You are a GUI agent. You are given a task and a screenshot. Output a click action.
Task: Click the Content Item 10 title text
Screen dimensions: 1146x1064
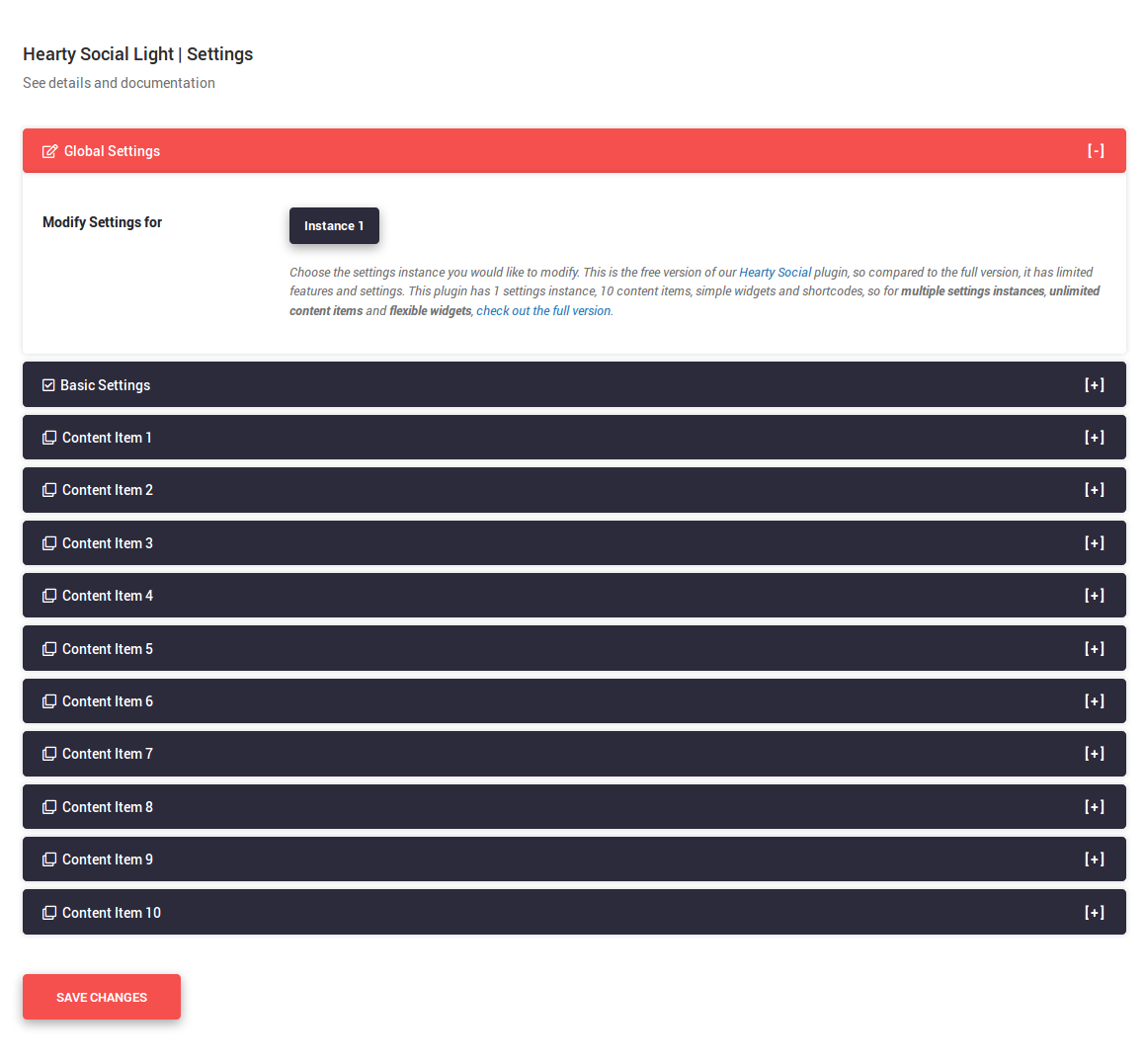(x=111, y=913)
